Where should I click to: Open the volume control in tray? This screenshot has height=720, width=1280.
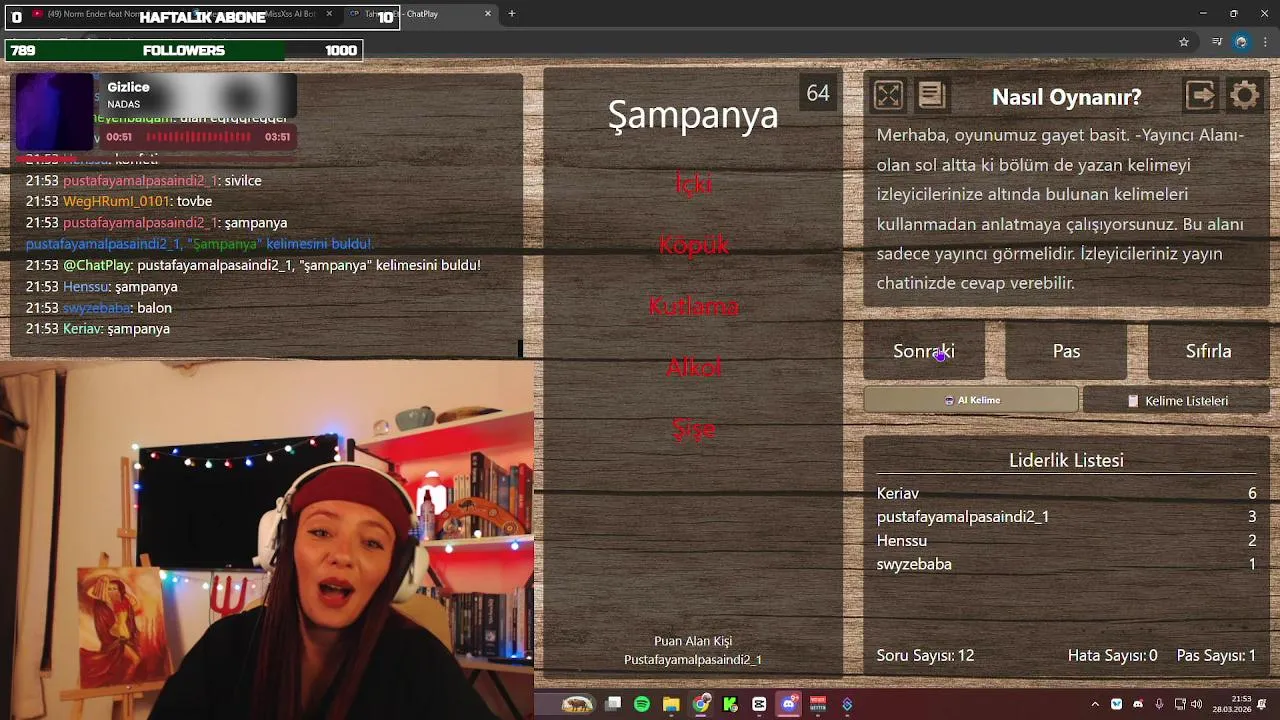click(1197, 704)
